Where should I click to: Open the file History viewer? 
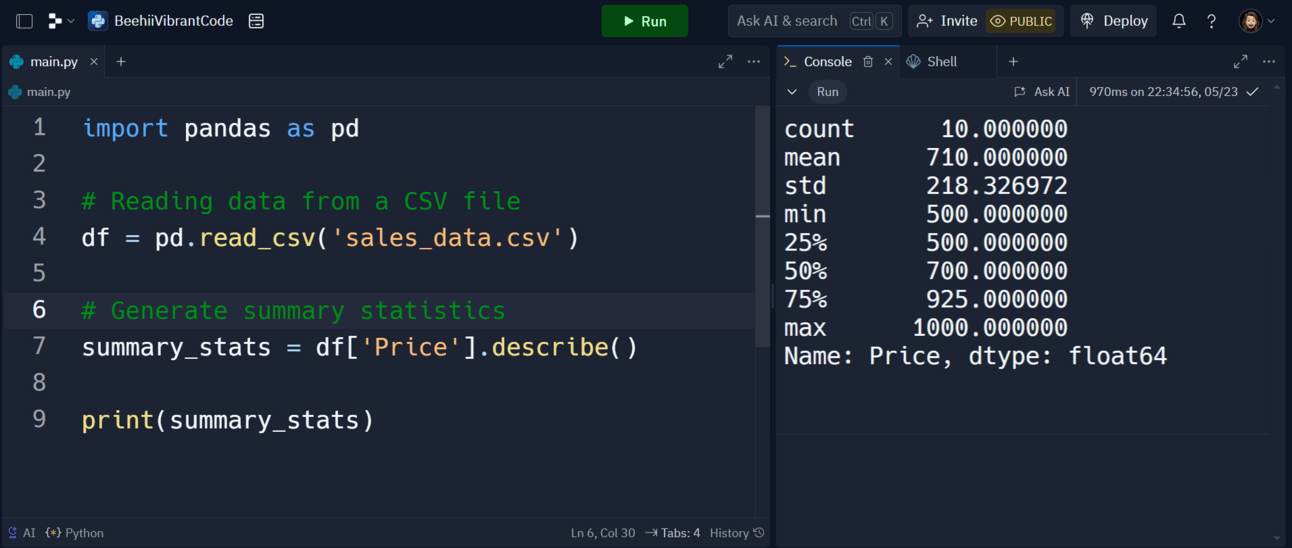[x=737, y=533]
